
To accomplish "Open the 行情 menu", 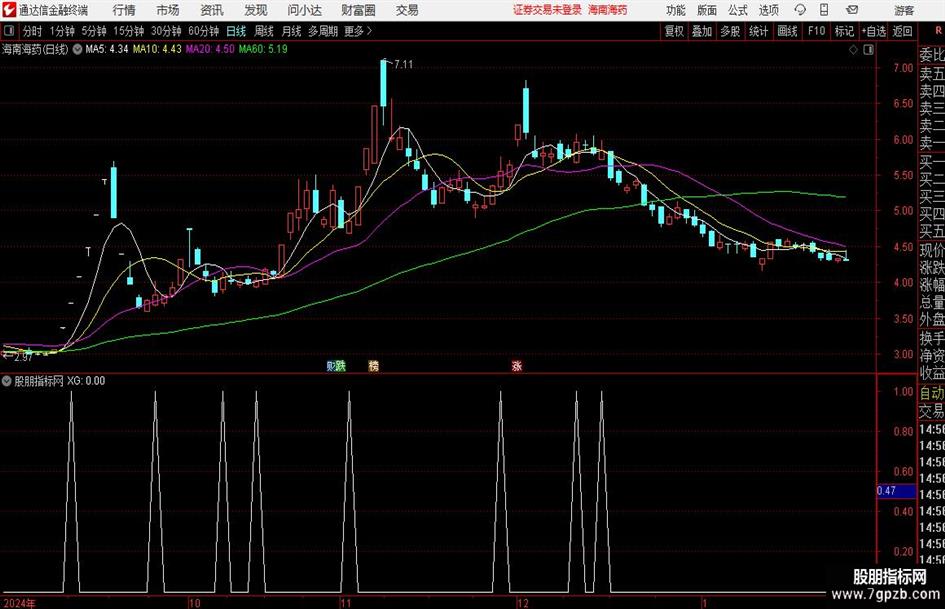I will [124, 10].
